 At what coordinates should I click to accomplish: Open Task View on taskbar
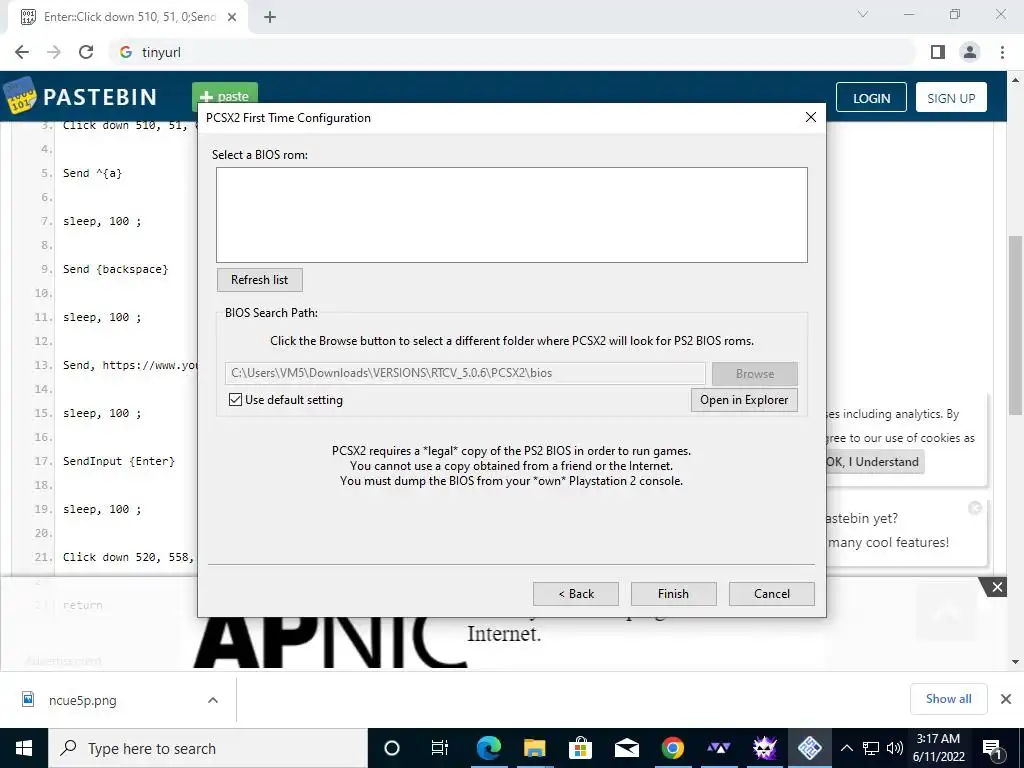point(440,748)
